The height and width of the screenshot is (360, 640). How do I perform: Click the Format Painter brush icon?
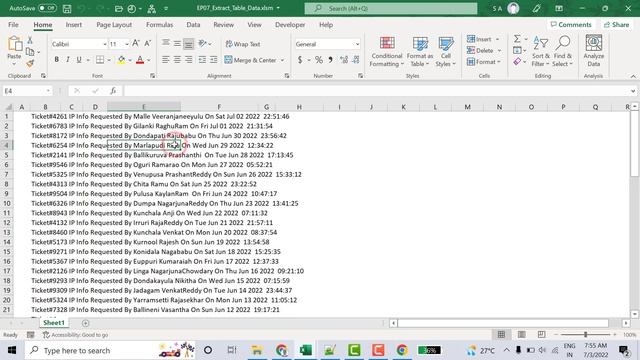click(x=30, y=63)
